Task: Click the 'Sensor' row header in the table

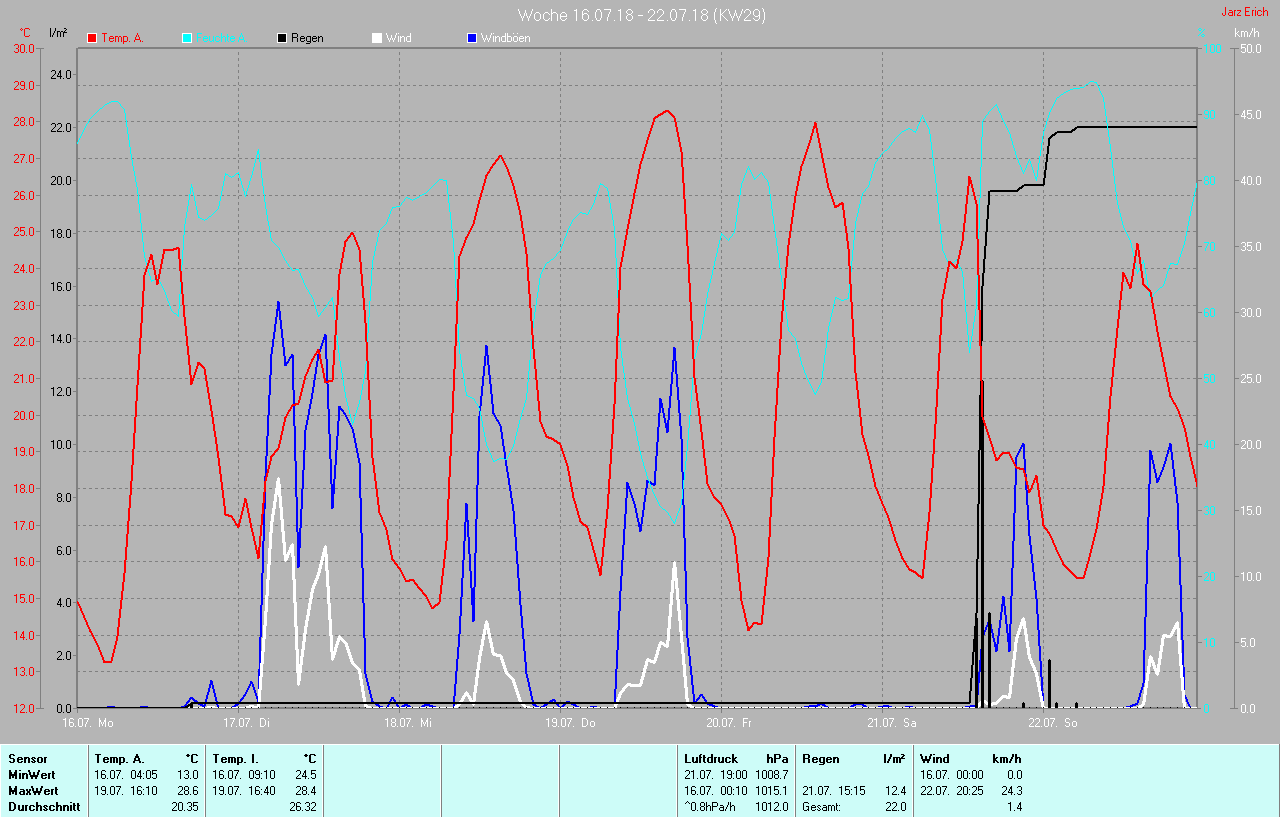Action: [27, 759]
